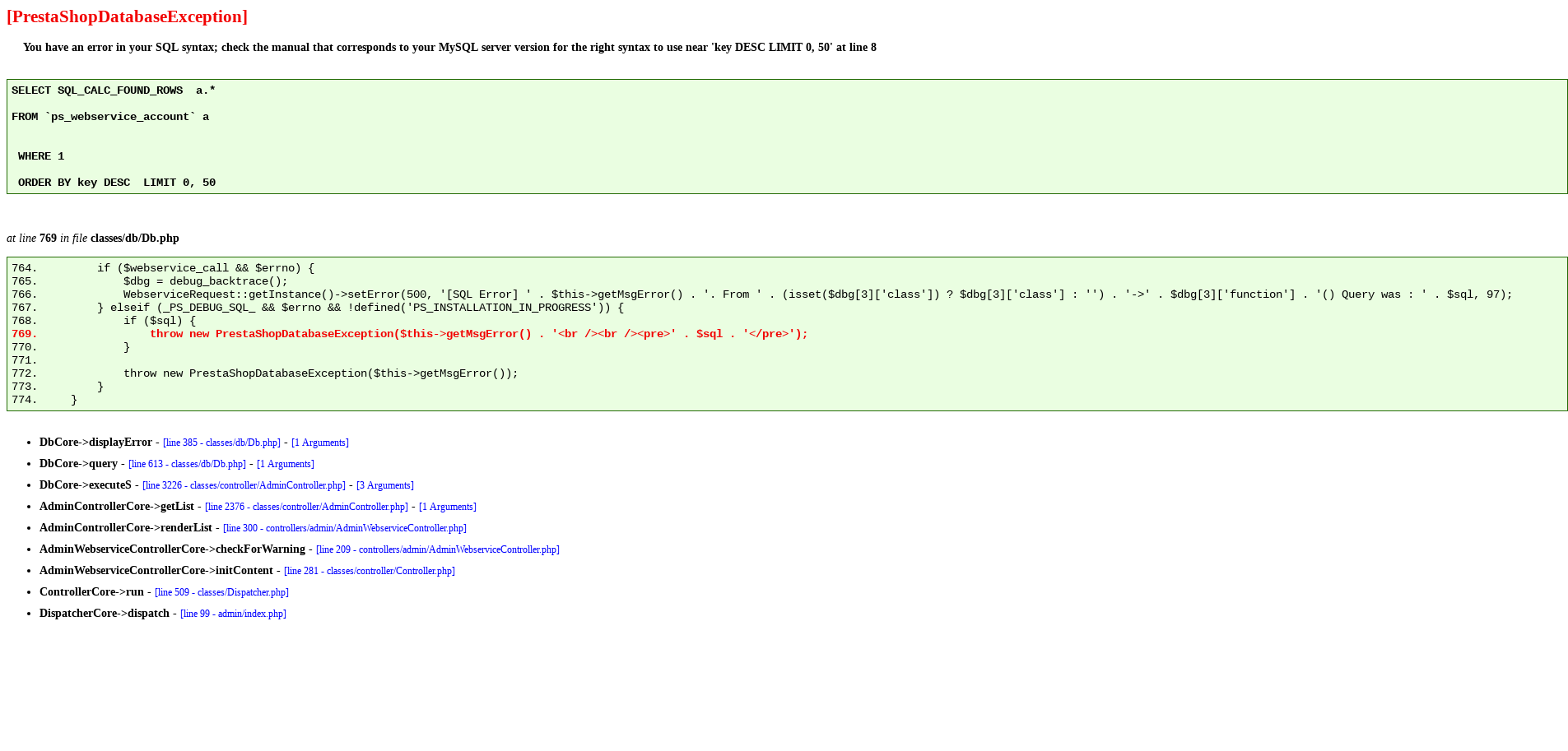The width and height of the screenshot is (1568, 751).
Task: Open the line 613 Db.php link
Action: 186,463
